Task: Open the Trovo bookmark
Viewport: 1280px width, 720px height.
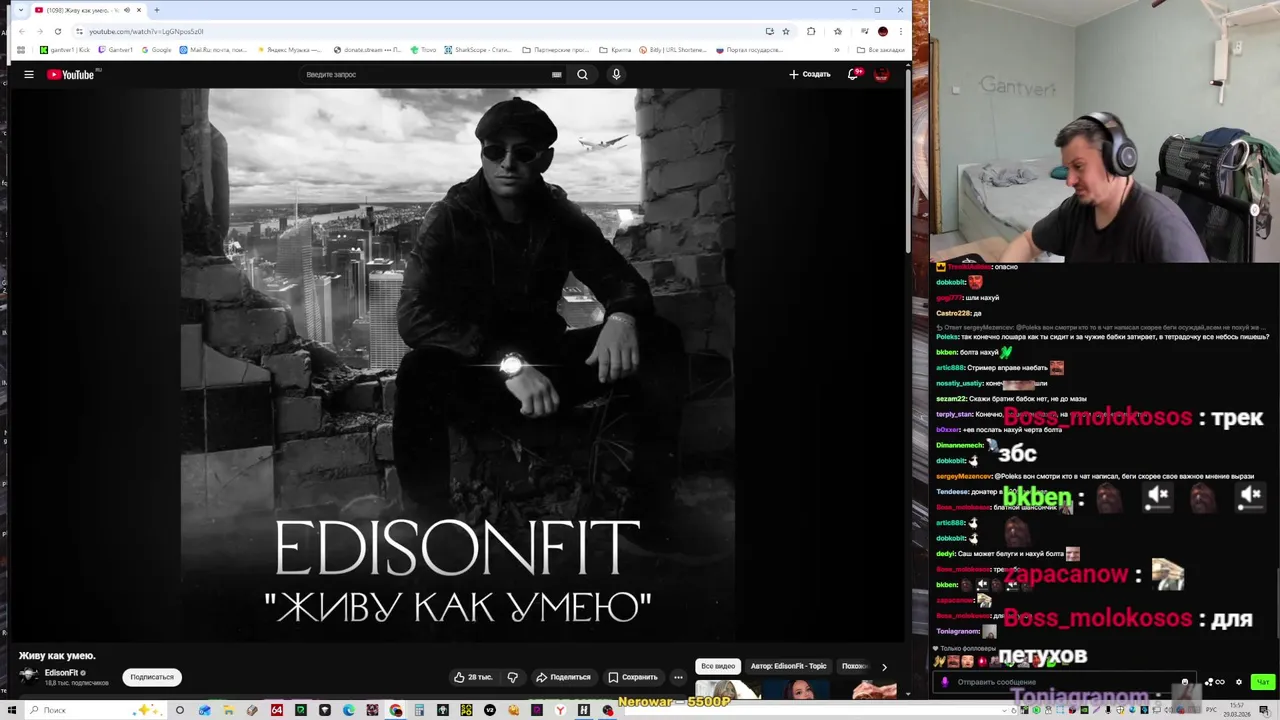Action: 423,50
